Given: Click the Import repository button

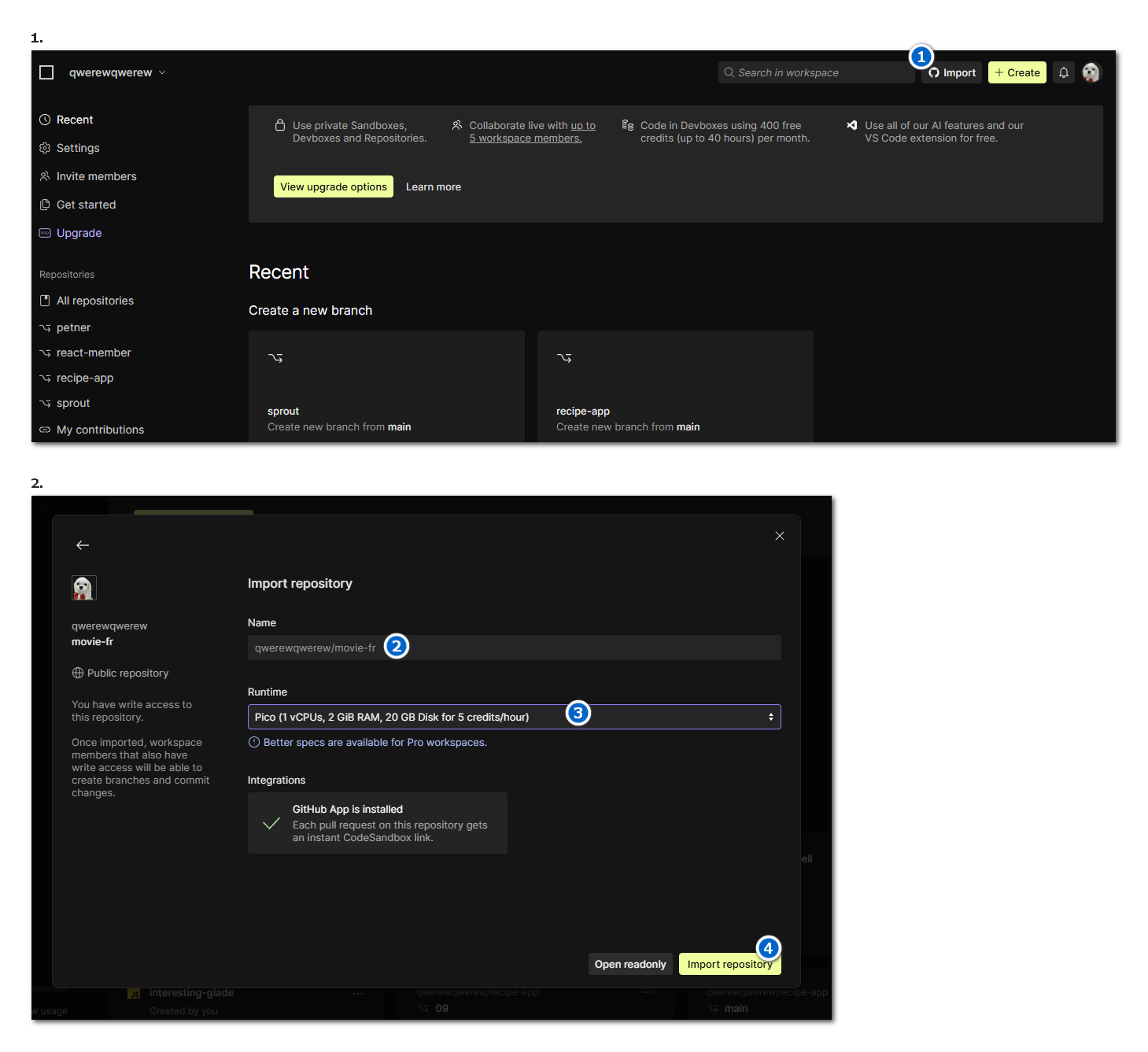Looking at the screenshot, I should click(729, 965).
